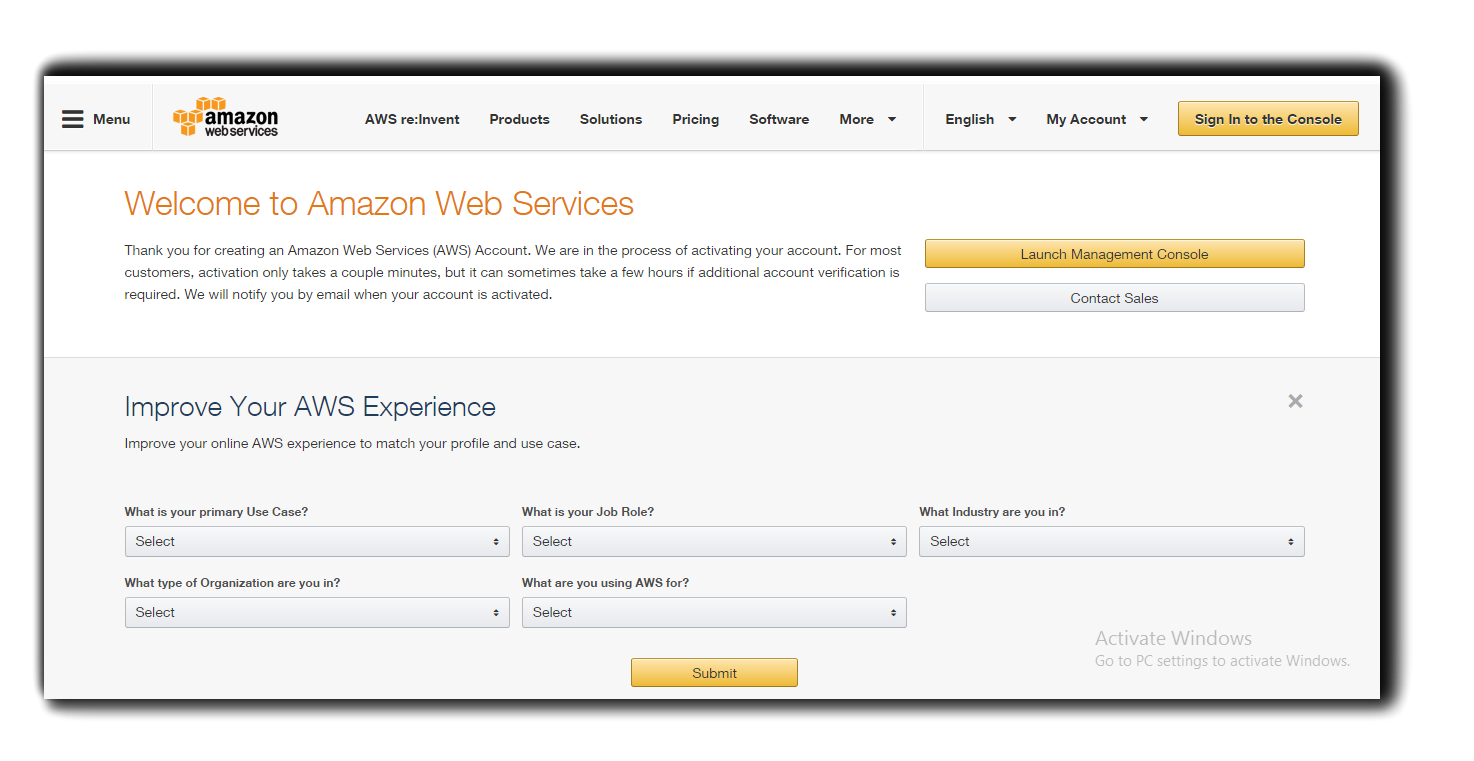Open the hamburger Menu icon
Viewport: 1474px width, 761px height.
[x=73, y=119]
